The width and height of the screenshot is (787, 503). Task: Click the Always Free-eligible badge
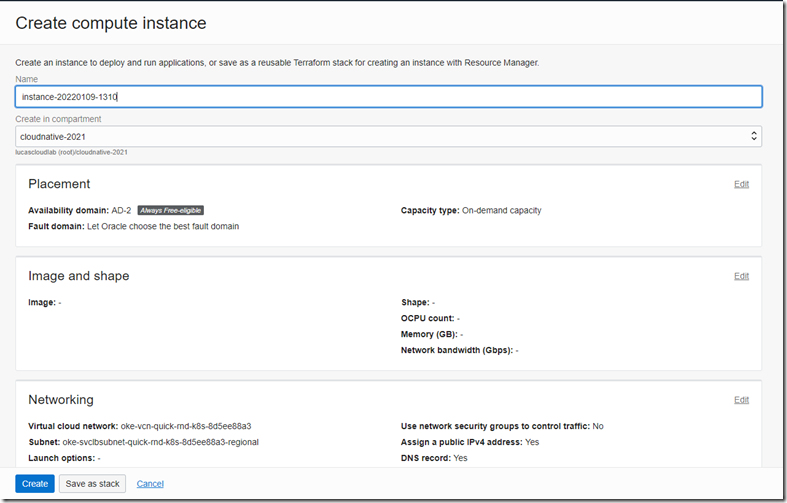click(x=170, y=211)
